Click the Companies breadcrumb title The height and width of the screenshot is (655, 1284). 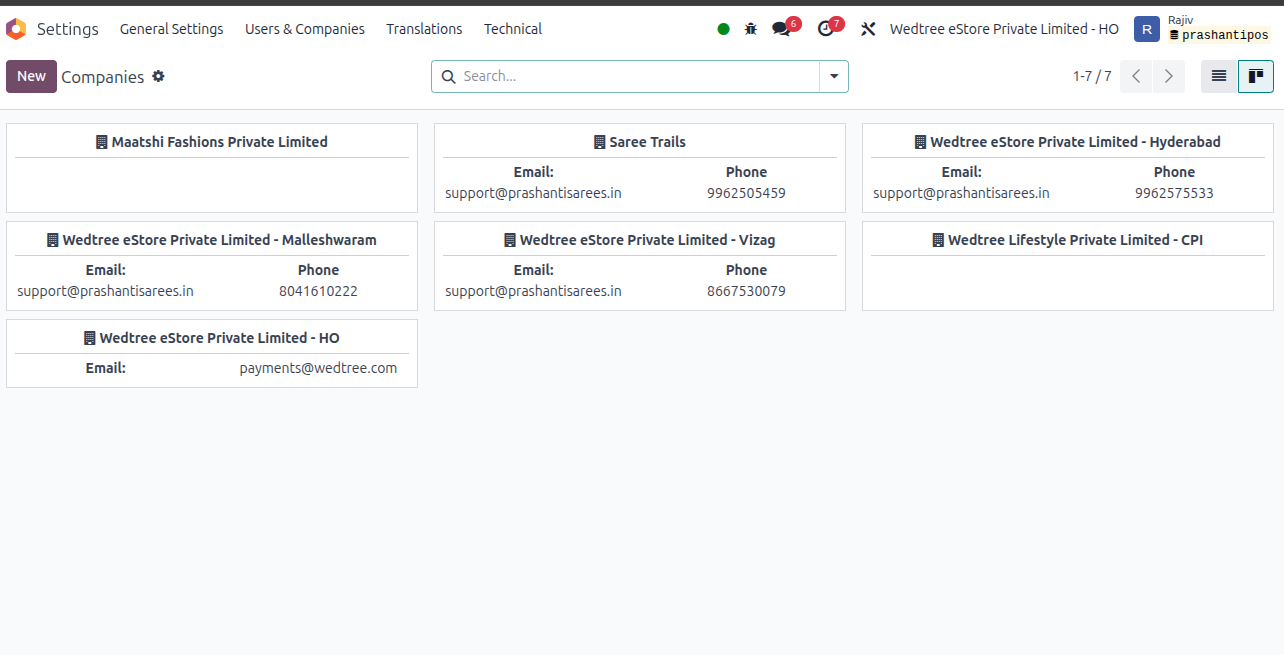[103, 77]
